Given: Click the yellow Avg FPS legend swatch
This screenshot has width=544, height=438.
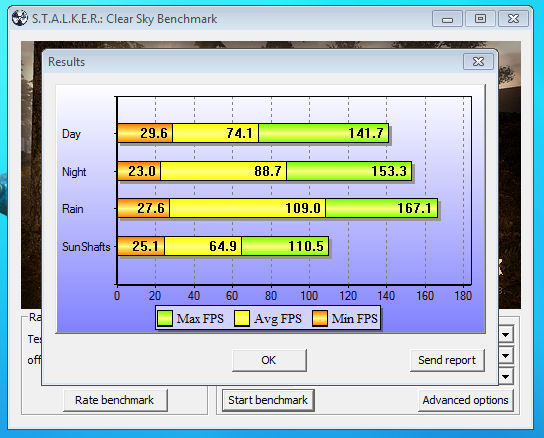Looking at the screenshot, I should [242, 318].
